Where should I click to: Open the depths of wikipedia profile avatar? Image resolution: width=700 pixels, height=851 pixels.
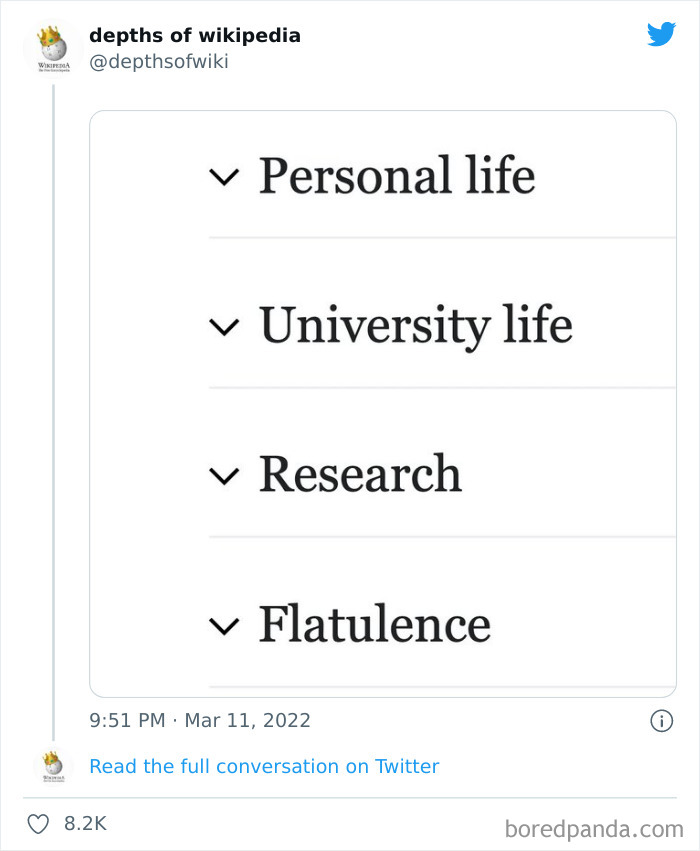52,48
